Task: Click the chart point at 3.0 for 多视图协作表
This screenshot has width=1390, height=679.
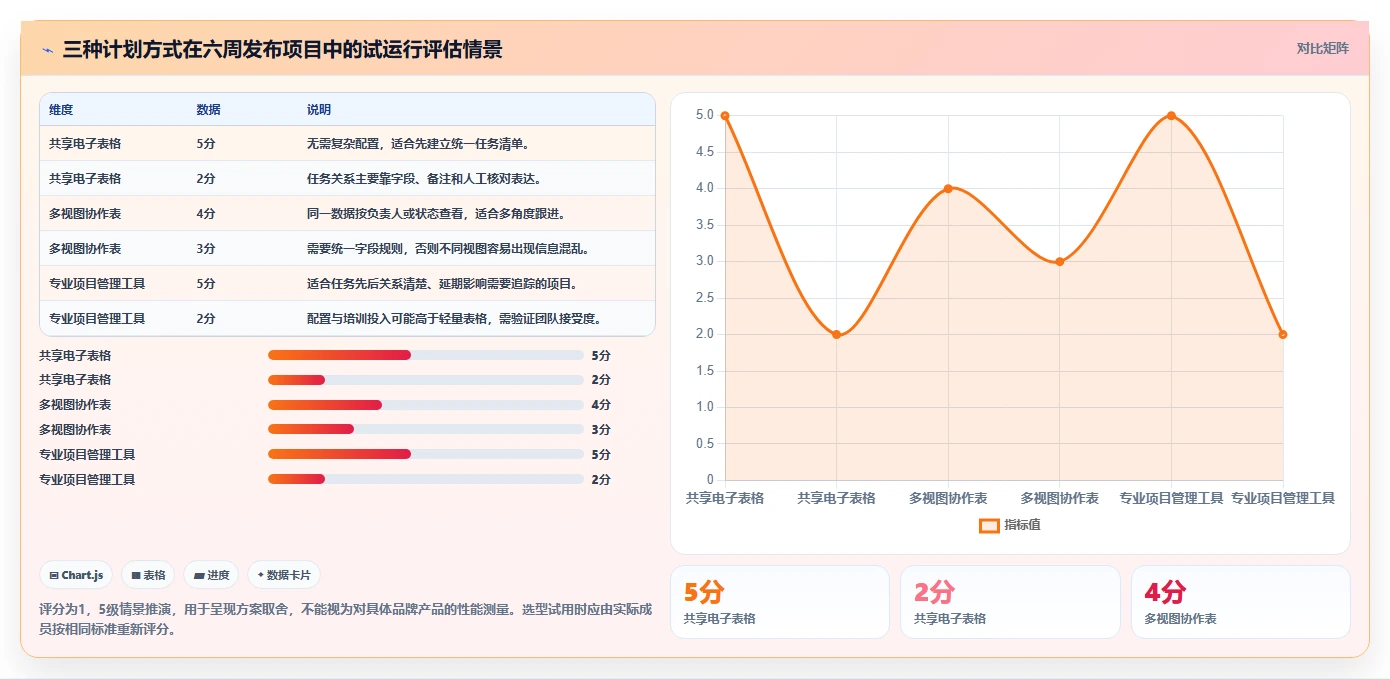Action: point(1060,262)
